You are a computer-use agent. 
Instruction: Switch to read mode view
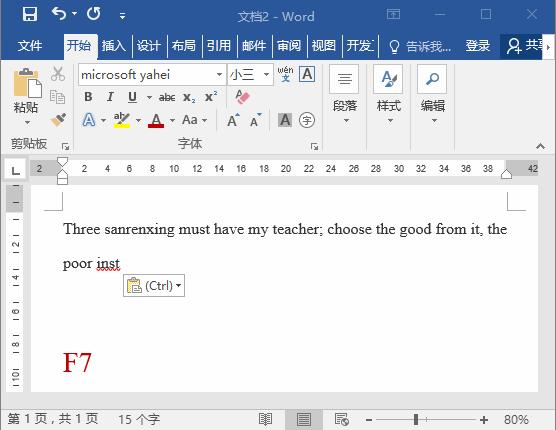point(265,419)
